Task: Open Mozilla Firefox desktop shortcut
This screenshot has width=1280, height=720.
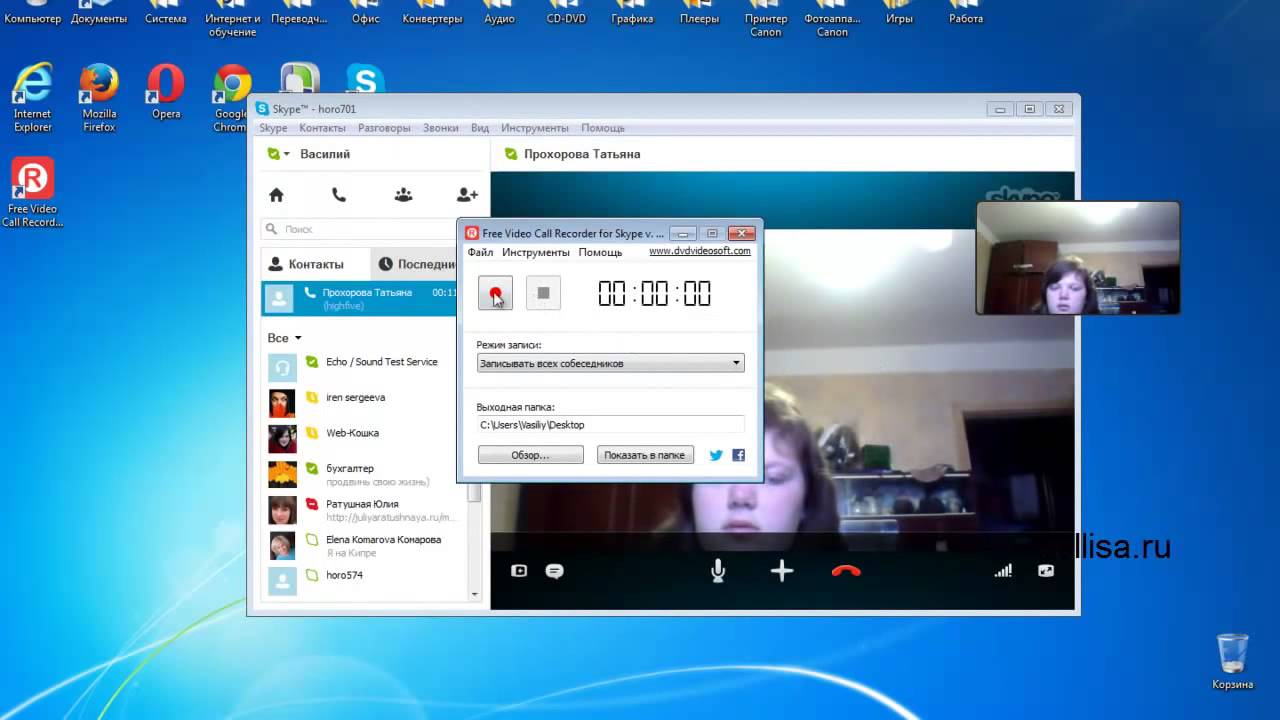Action: pos(99,98)
